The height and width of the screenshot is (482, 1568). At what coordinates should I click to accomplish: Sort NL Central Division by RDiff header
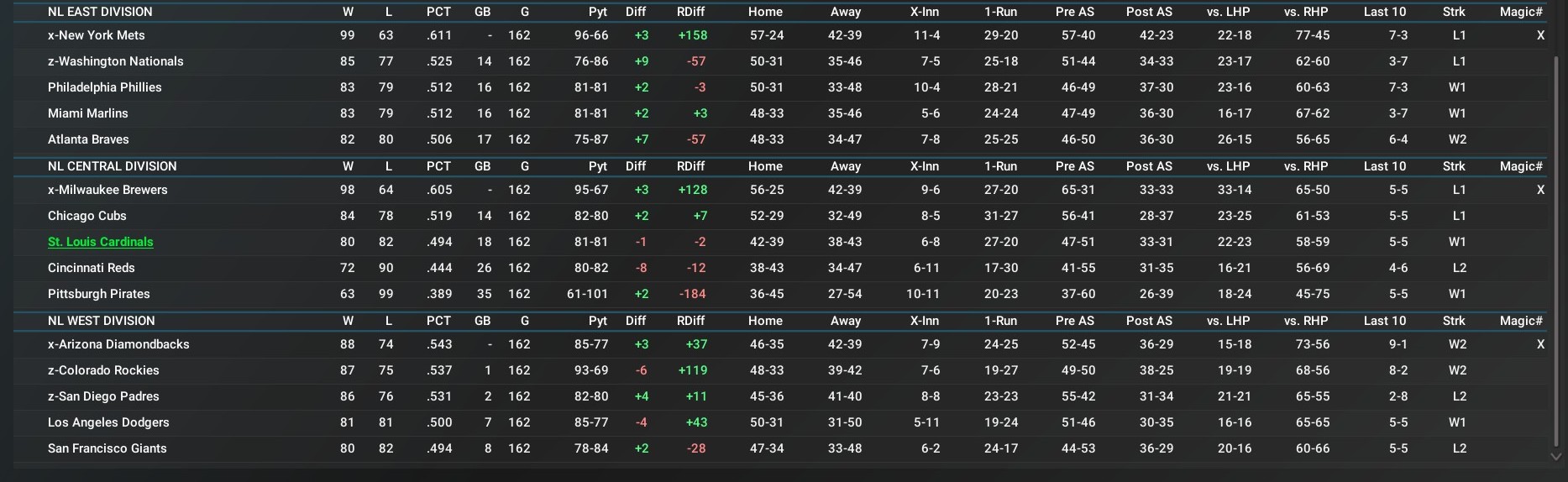[x=690, y=166]
